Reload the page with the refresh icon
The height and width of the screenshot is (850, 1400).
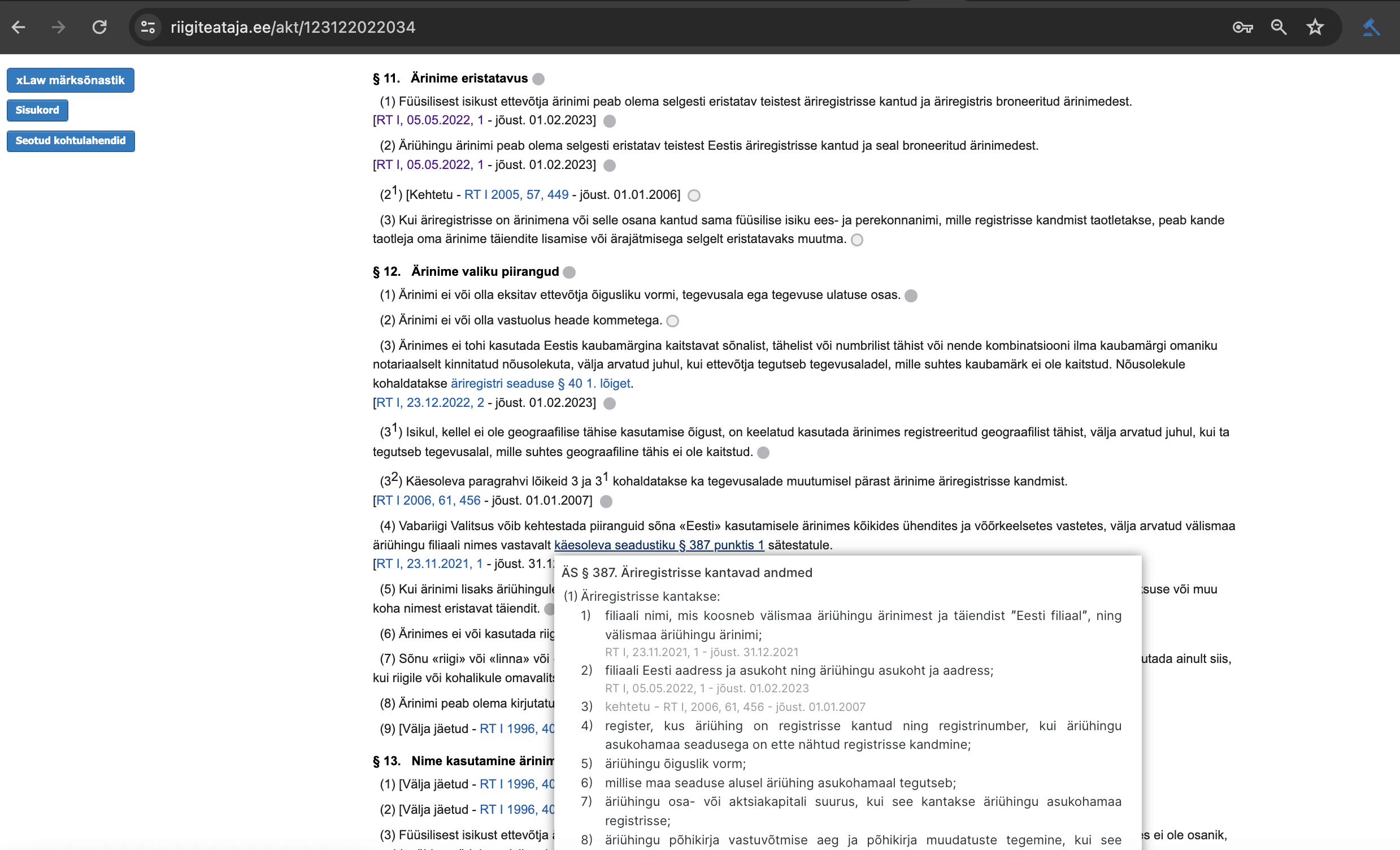pyautogui.click(x=99, y=27)
